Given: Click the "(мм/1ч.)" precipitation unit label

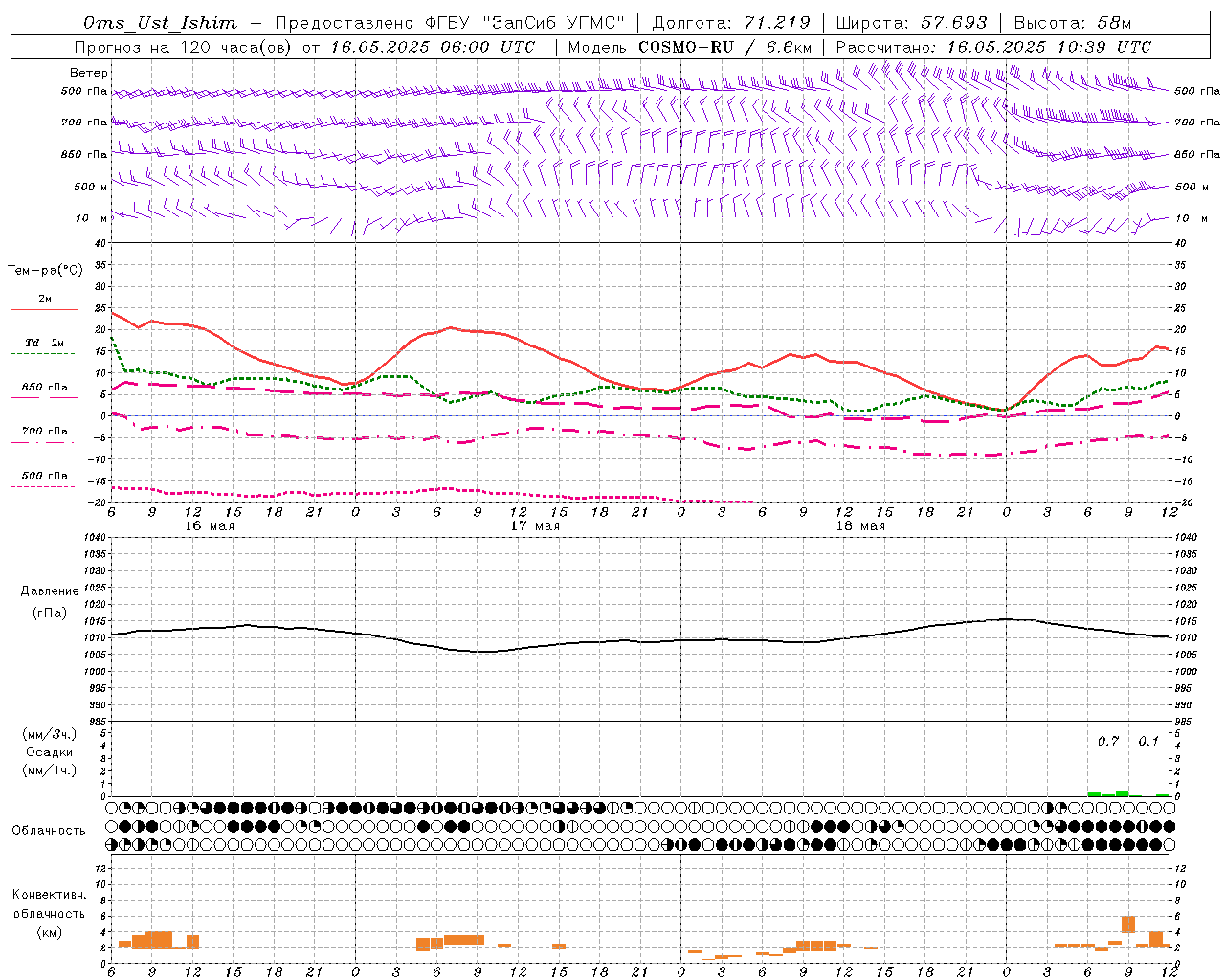Looking at the screenshot, I should [x=50, y=770].
